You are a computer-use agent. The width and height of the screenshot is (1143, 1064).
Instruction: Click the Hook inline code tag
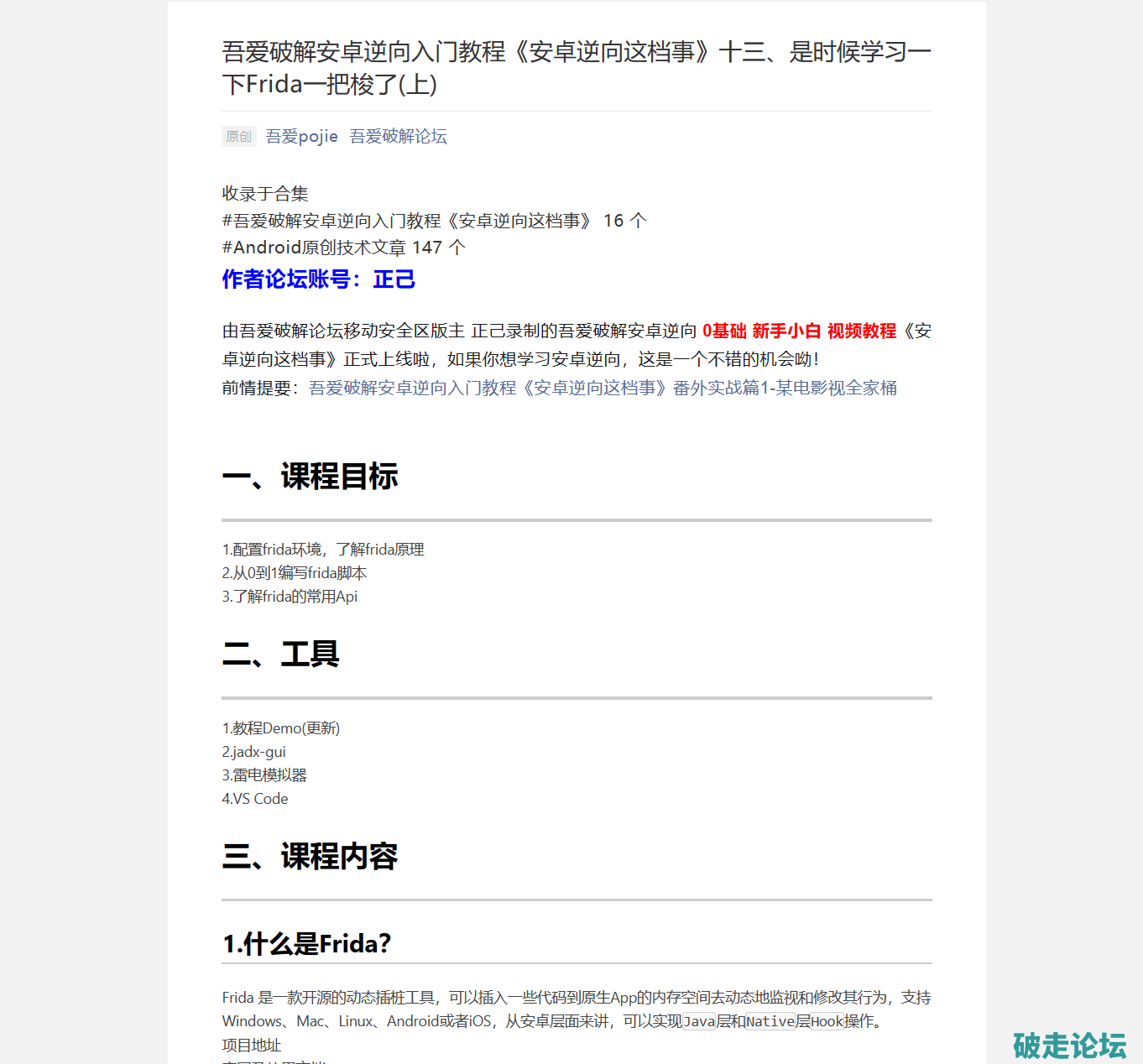pyautogui.click(x=827, y=1021)
